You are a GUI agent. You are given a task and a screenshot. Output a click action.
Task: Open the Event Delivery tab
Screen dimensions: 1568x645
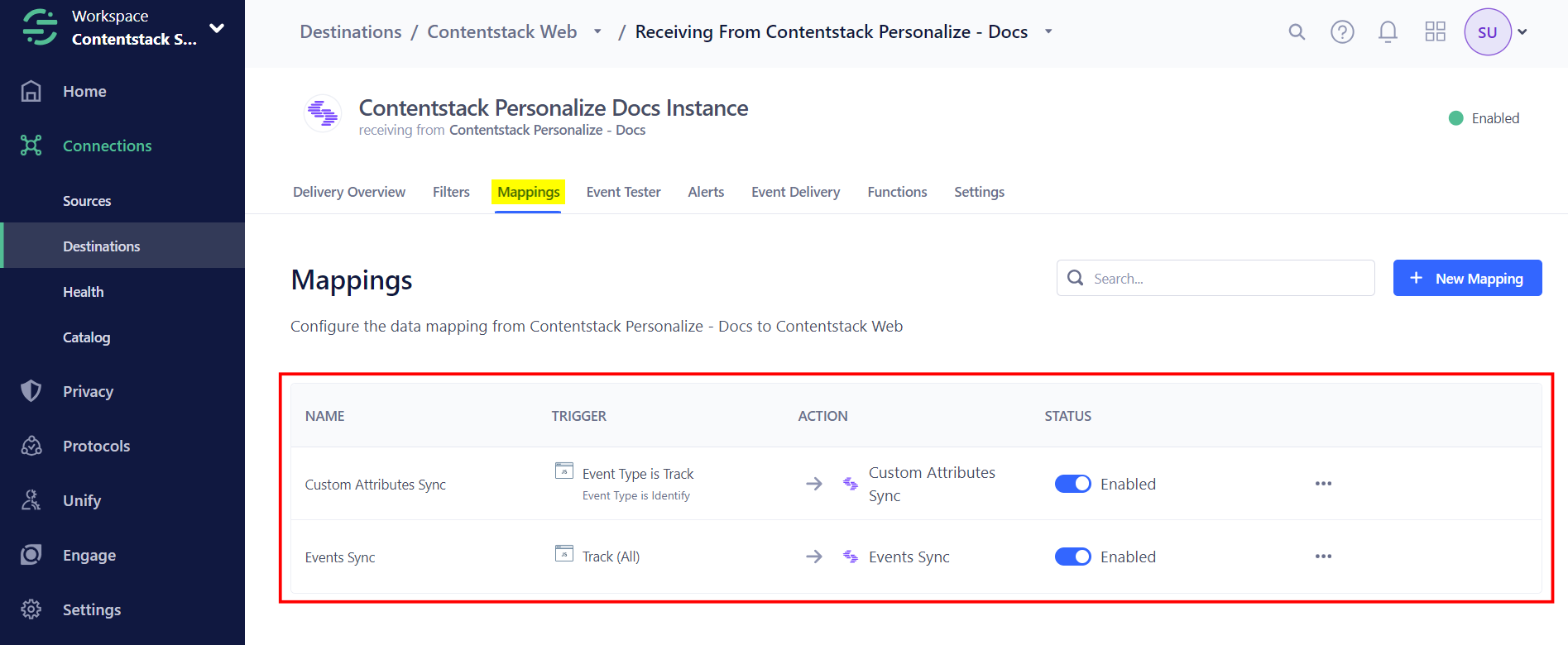click(795, 192)
